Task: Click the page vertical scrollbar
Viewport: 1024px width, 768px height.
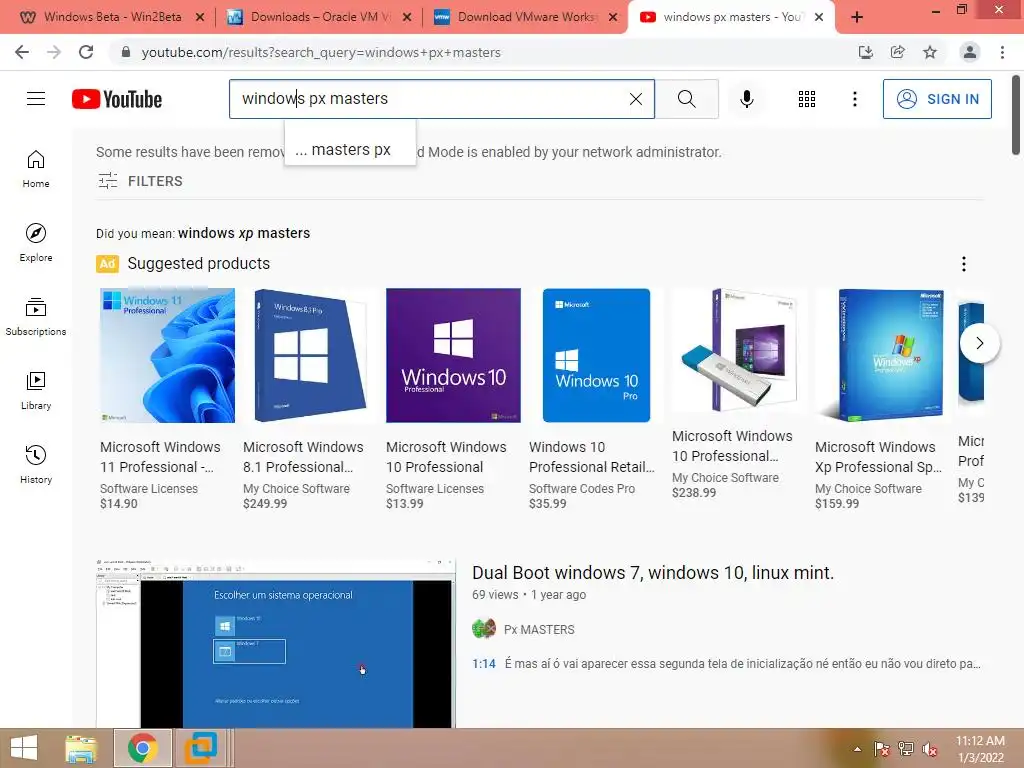Action: click(x=1016, y=116)
